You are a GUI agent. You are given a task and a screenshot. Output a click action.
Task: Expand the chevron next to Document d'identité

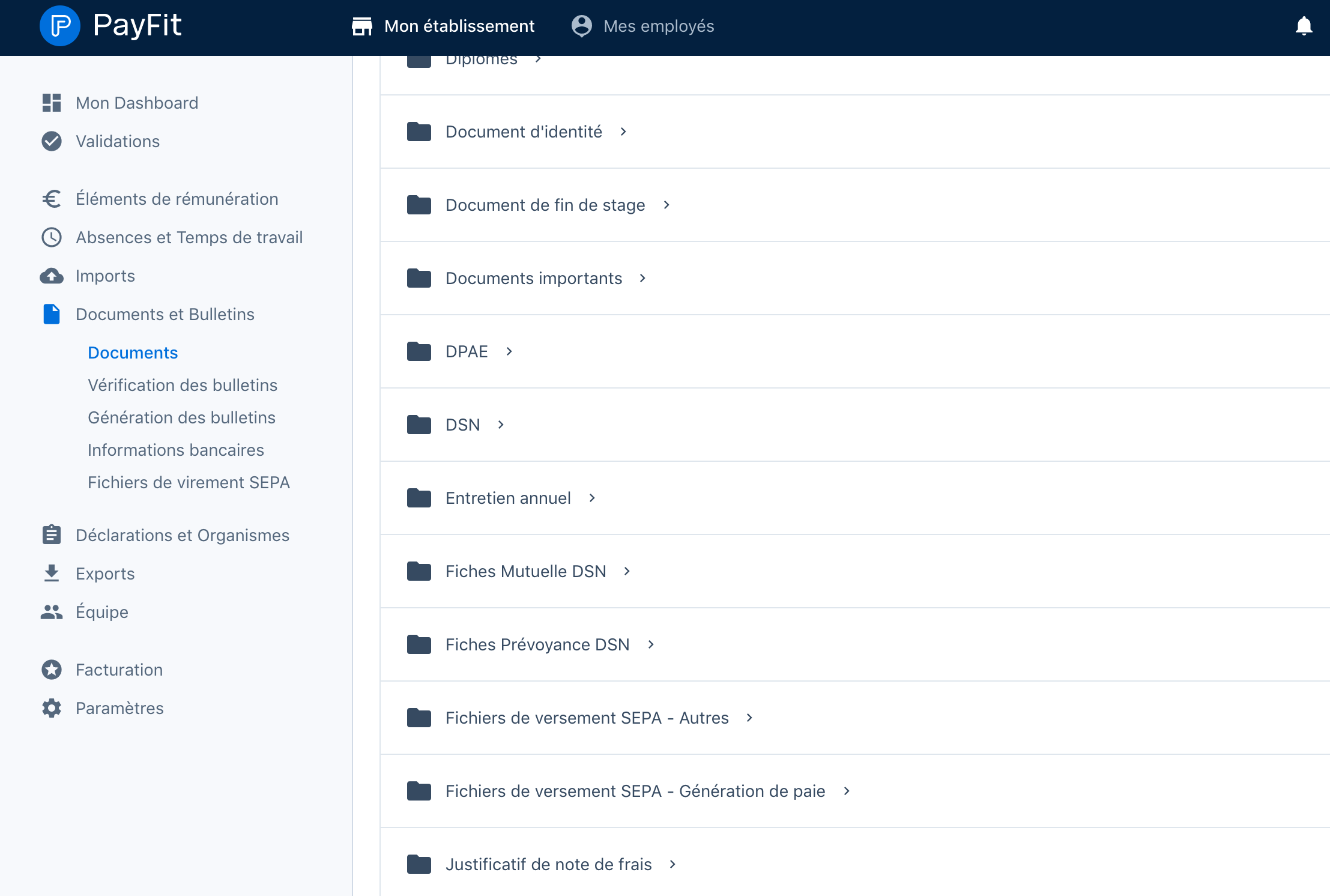point(623,132)
